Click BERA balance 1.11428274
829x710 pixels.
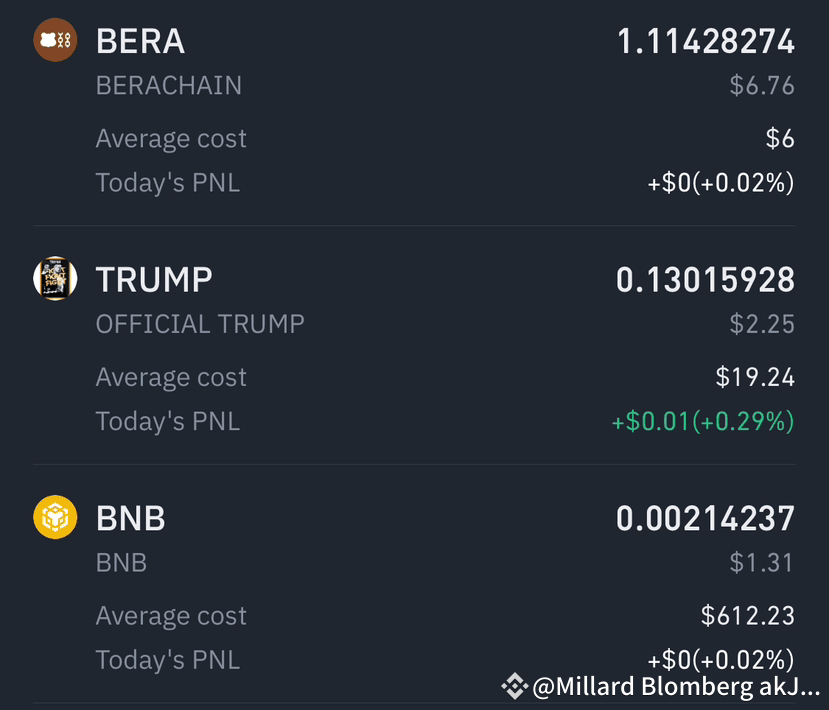[x=706, y=41]
